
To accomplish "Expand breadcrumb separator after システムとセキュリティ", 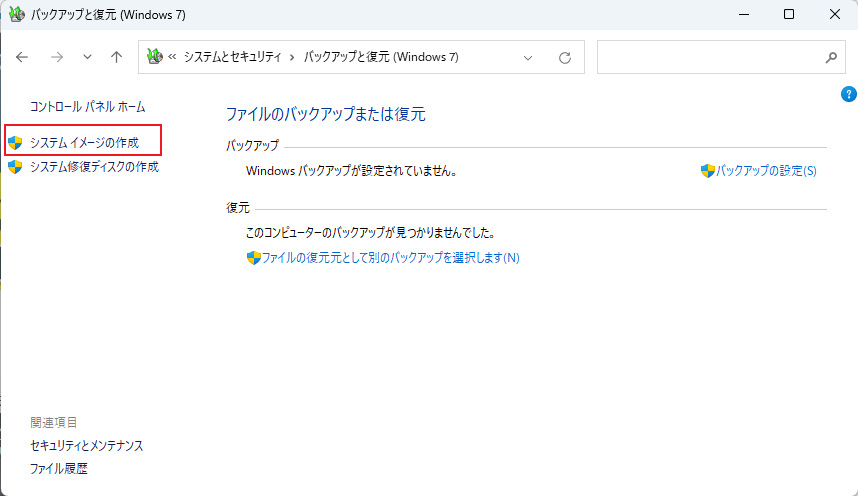I will 292,57.
